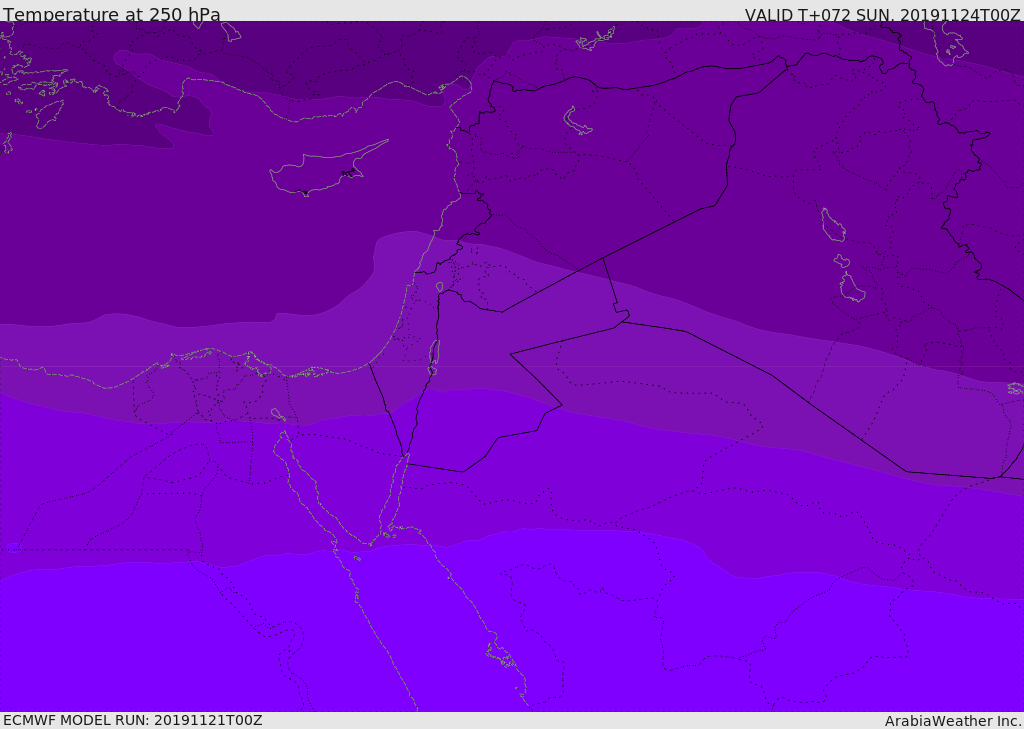Select Lake Tharthar in central Iraq
The height and width of the screenshot is (729, 1024).
click(x=832, y=225)
